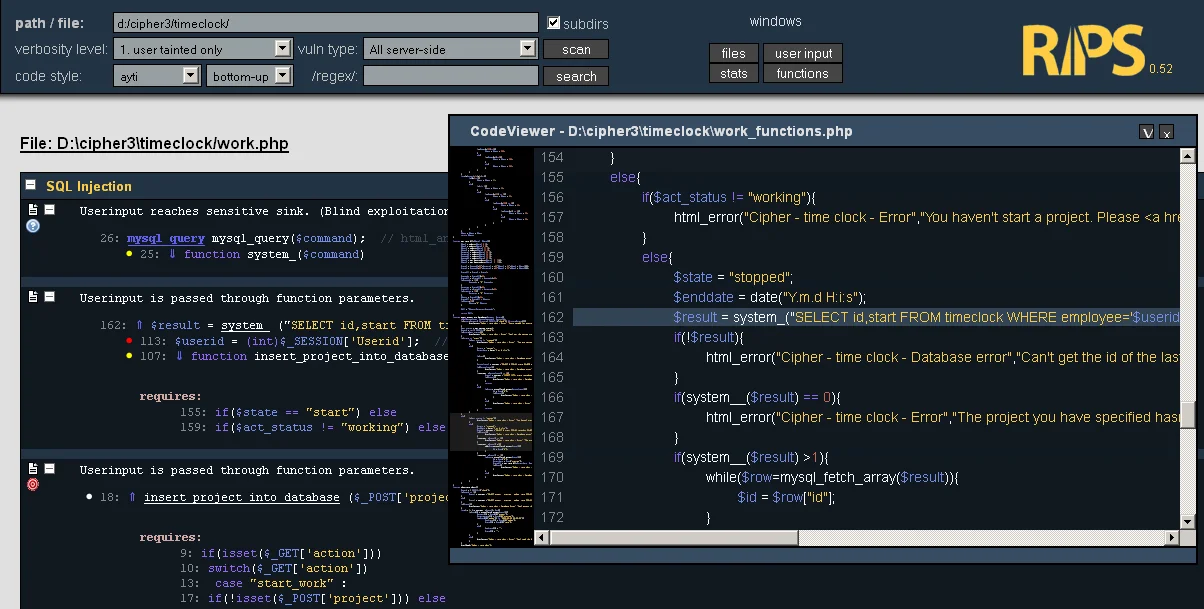Click the V icon on CodeViewer titlebar
The image size is (1204, 609).
click(x=1147, y=131)
